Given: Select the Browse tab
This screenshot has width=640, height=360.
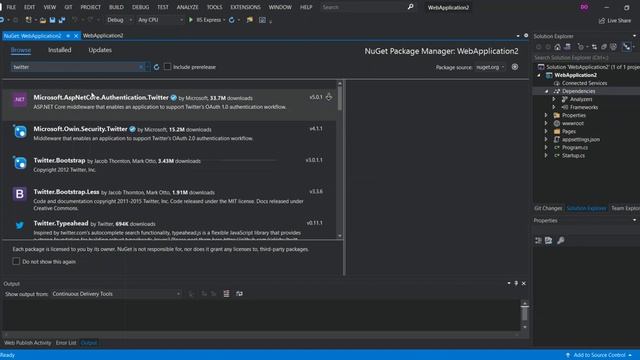Looking at the screenshot, I should click(x=21, y=50).
